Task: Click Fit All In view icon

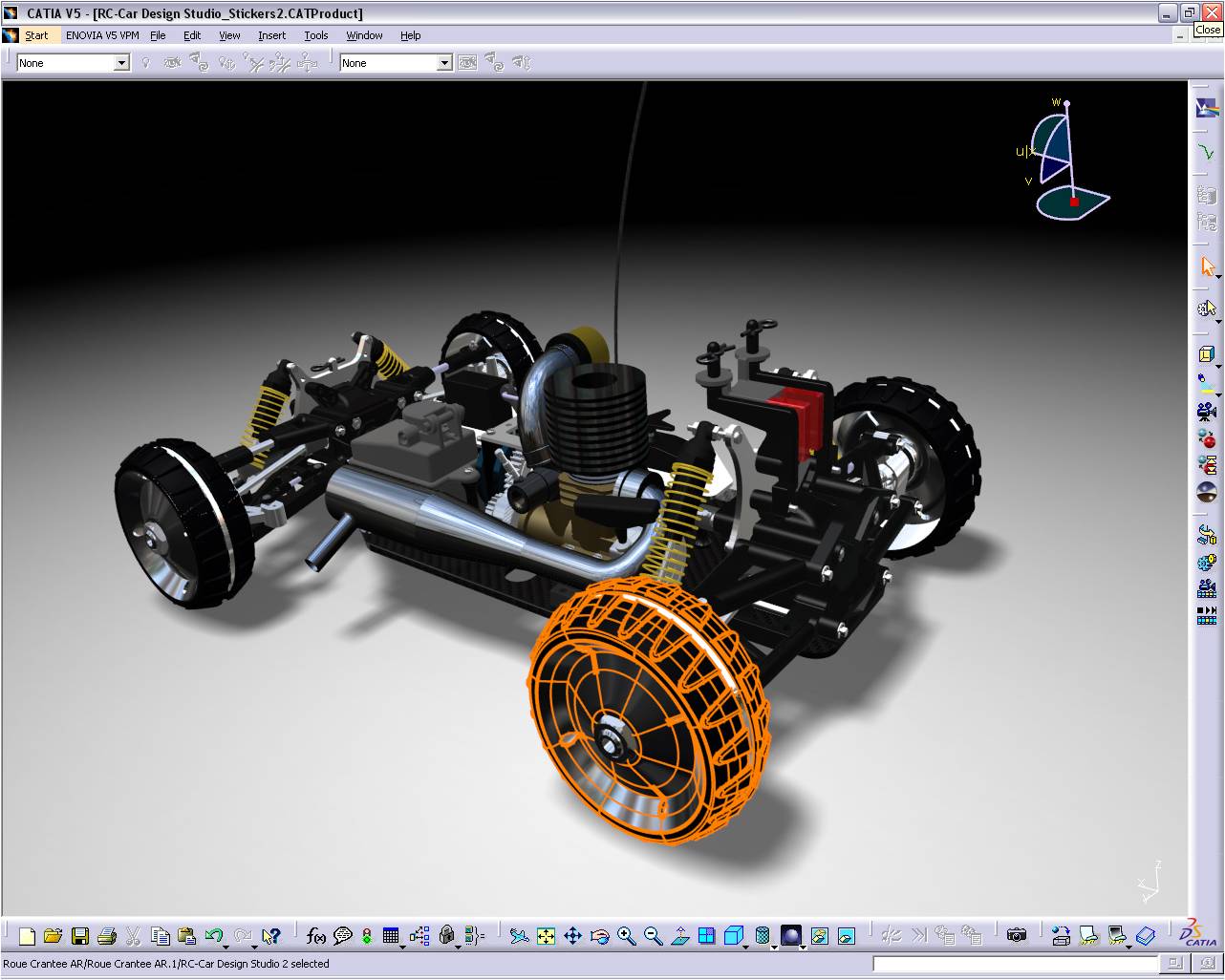Action: pos(546,936)
